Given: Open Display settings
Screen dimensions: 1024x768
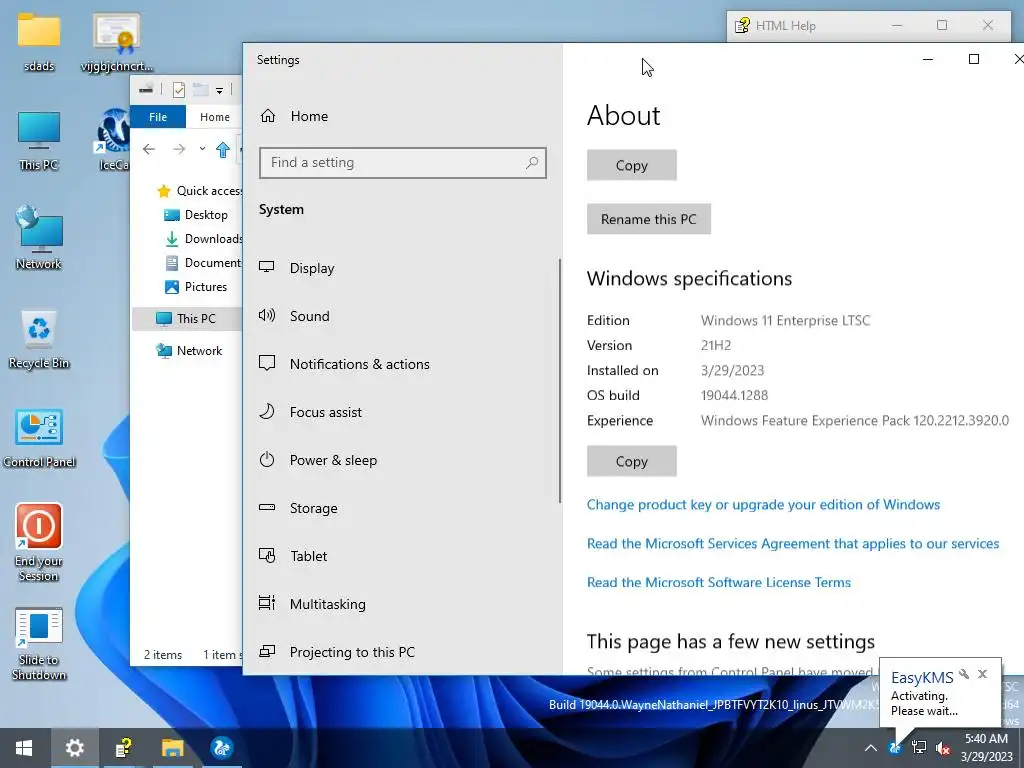Looking at the screenshot, I should click(402, 268).
